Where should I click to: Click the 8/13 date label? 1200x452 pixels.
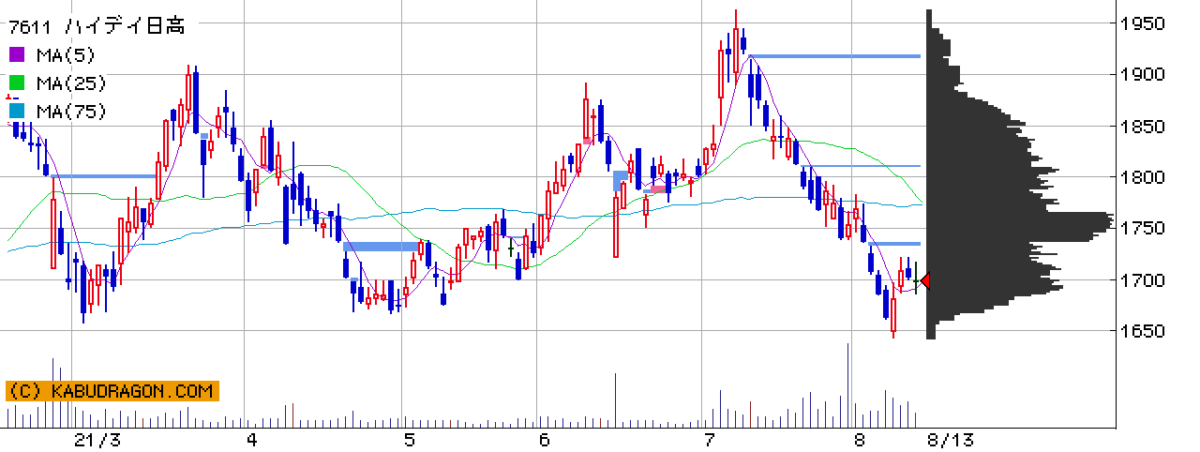950,440
